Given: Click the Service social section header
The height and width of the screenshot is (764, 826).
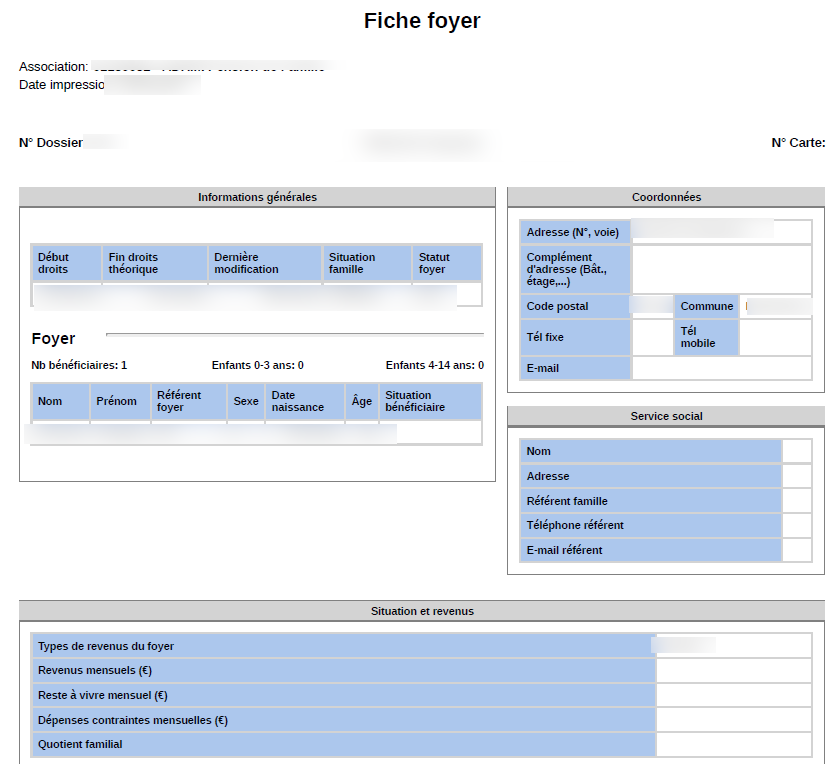Looking at the screenshot, I should (666, 416).
